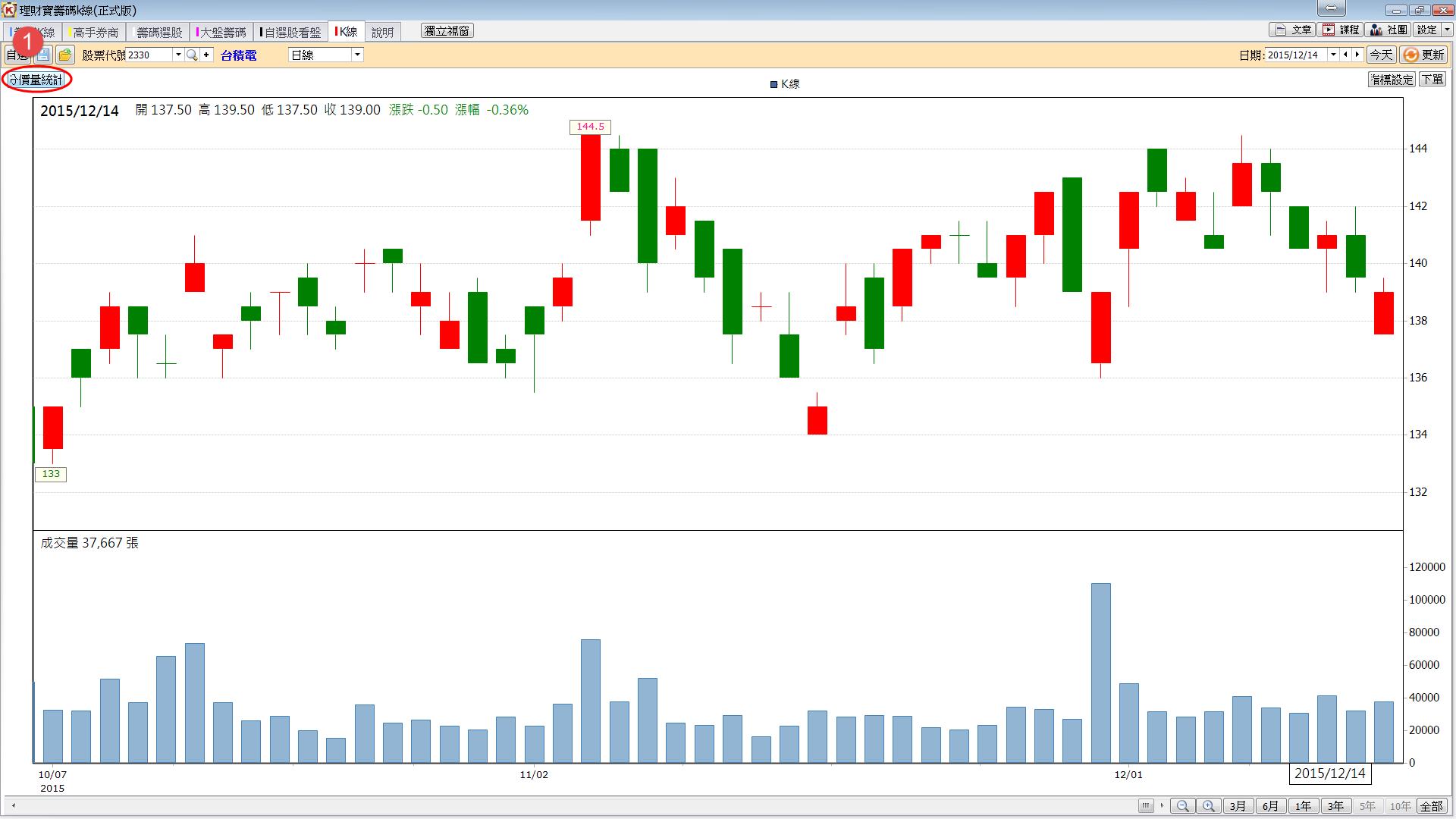Click the magnifier stock search icon
This screenshot has width=1456, height=819.
pos(192,55)
